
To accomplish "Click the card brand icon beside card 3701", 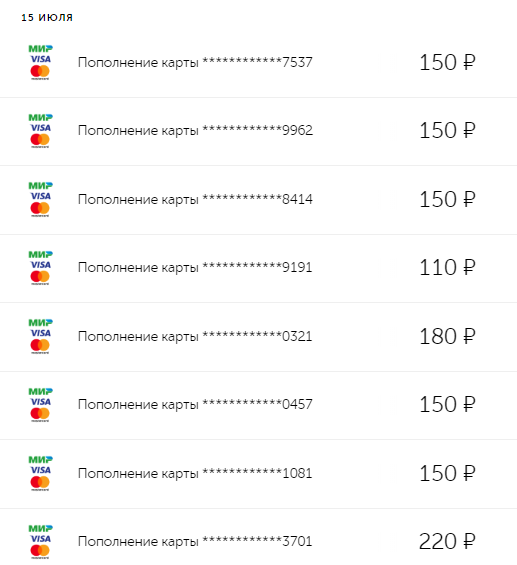I will [40, 541].
